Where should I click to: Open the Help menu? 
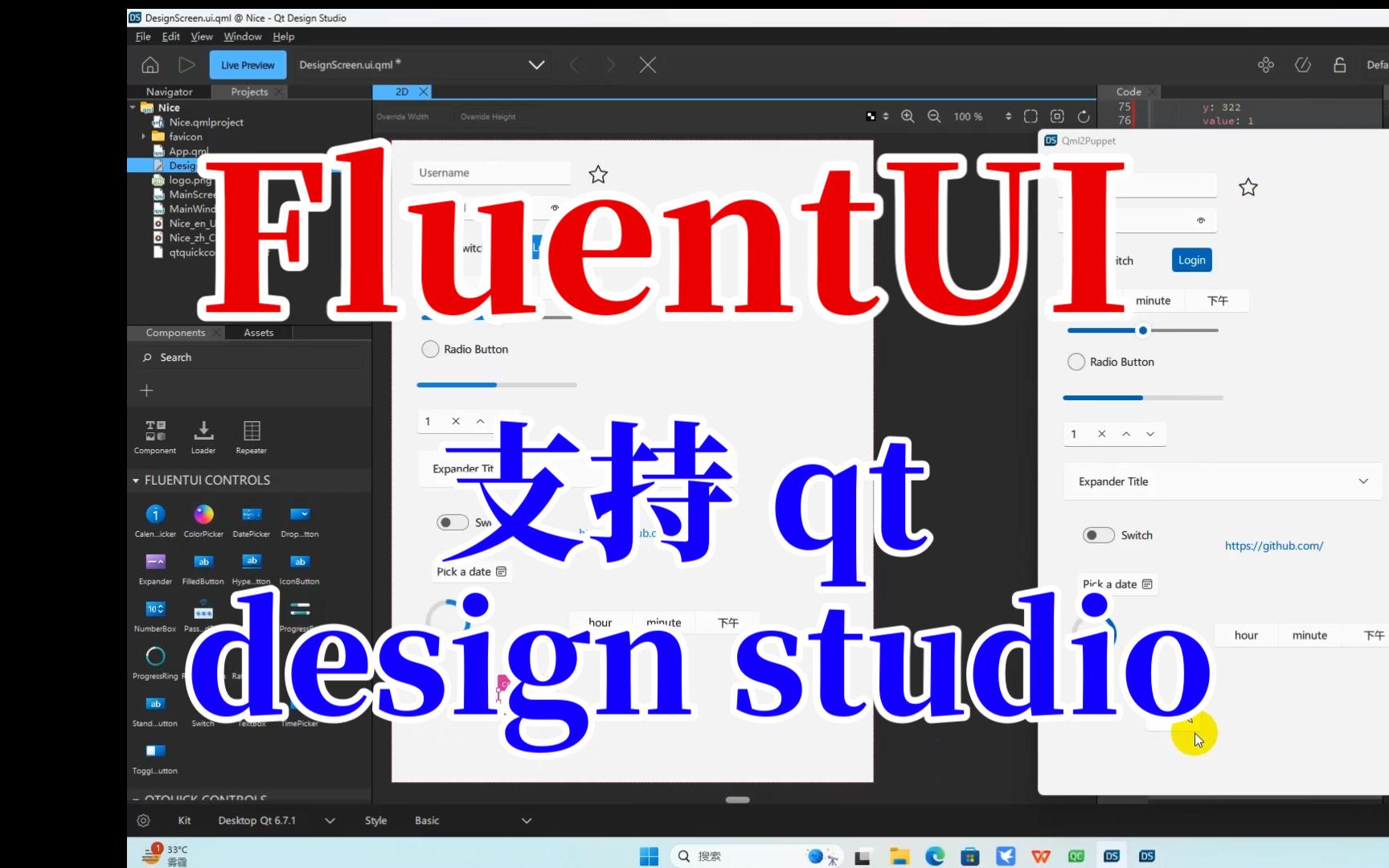pyautogui.click(x=283, y=37)
